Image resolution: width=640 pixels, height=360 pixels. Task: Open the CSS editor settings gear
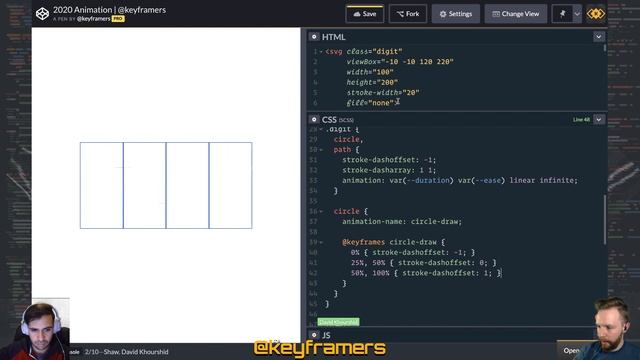314,120
